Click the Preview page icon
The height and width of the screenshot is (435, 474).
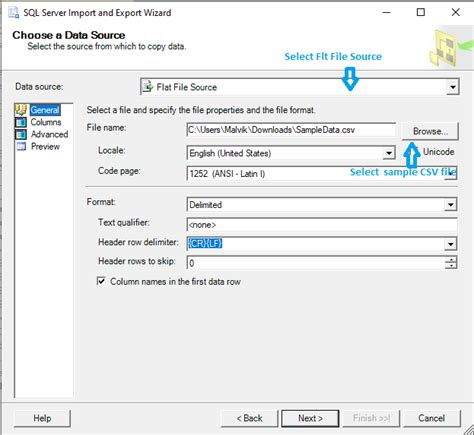[21, 146]
